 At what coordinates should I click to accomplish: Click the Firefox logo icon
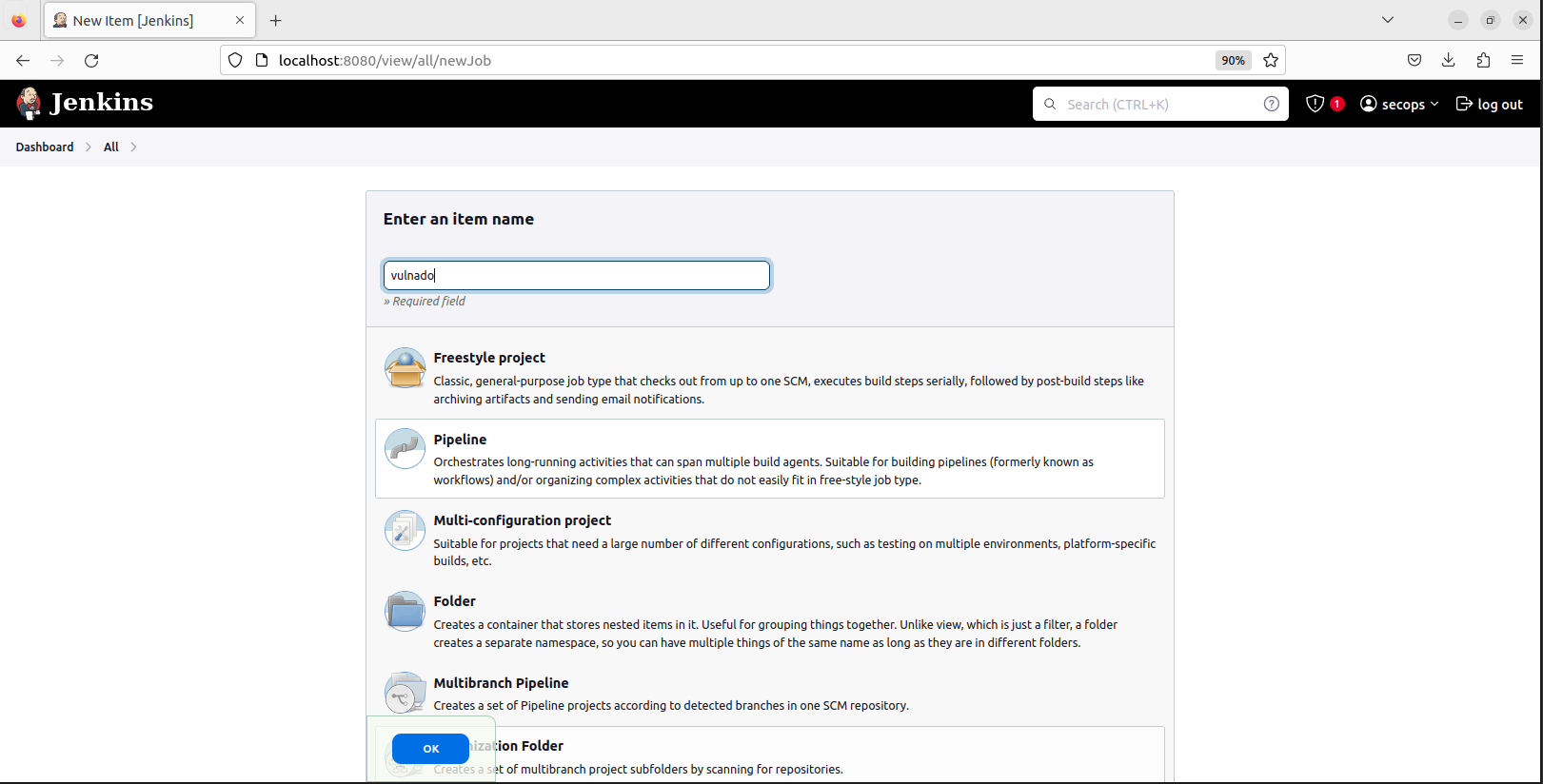click(19, 20)
